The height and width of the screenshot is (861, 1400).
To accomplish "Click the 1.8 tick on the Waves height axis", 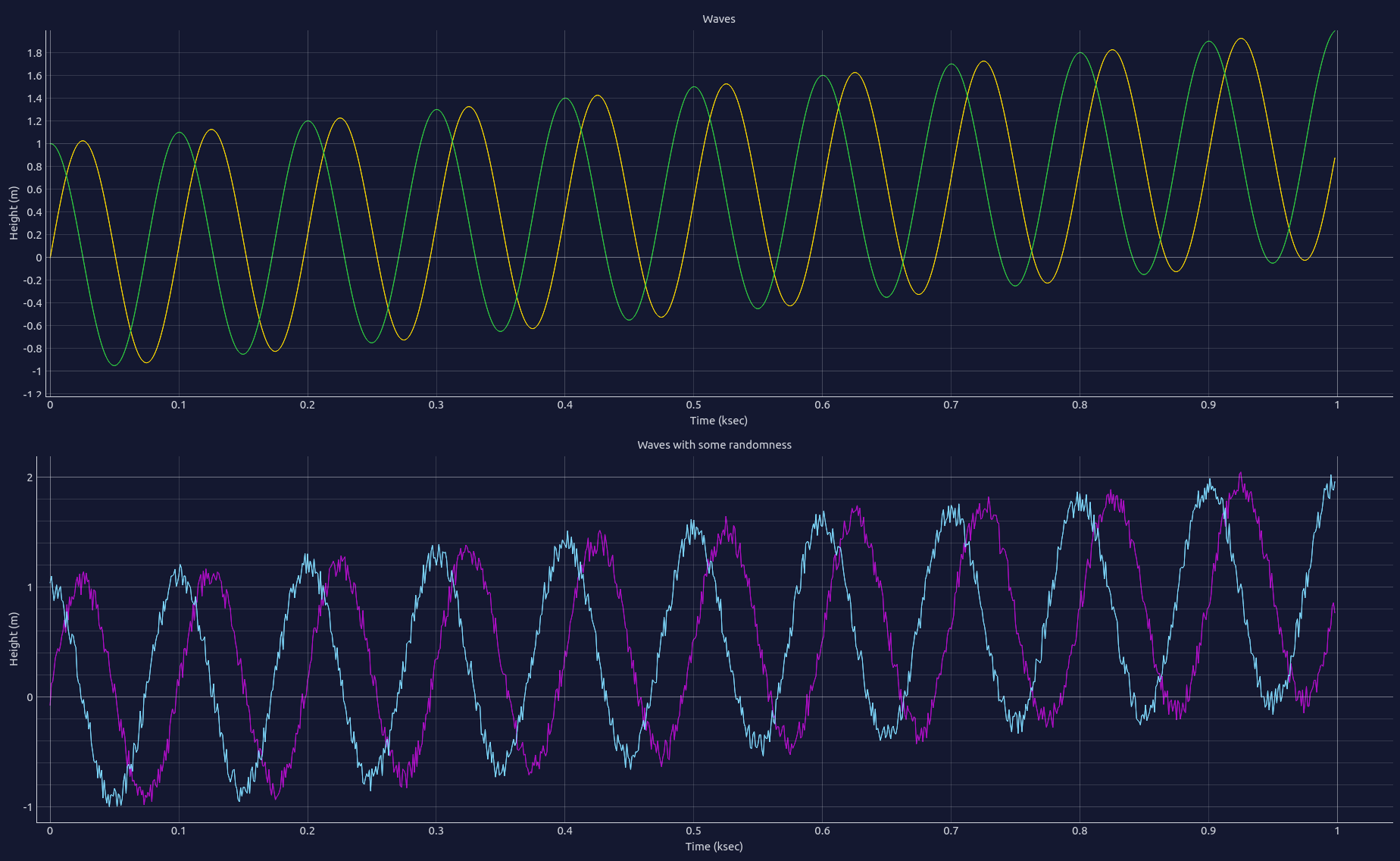I will (x=34, y=53).
